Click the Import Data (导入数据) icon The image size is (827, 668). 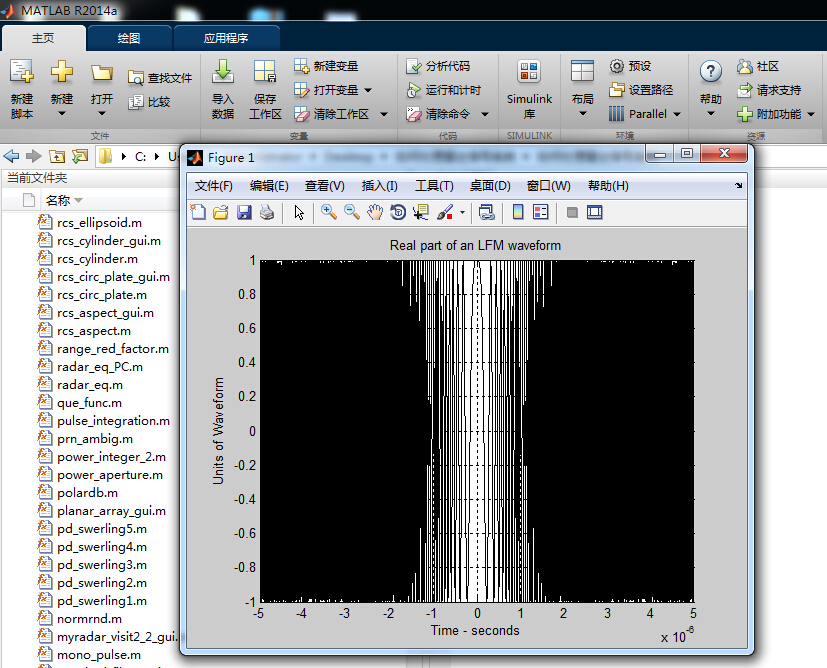pos(223,72)
